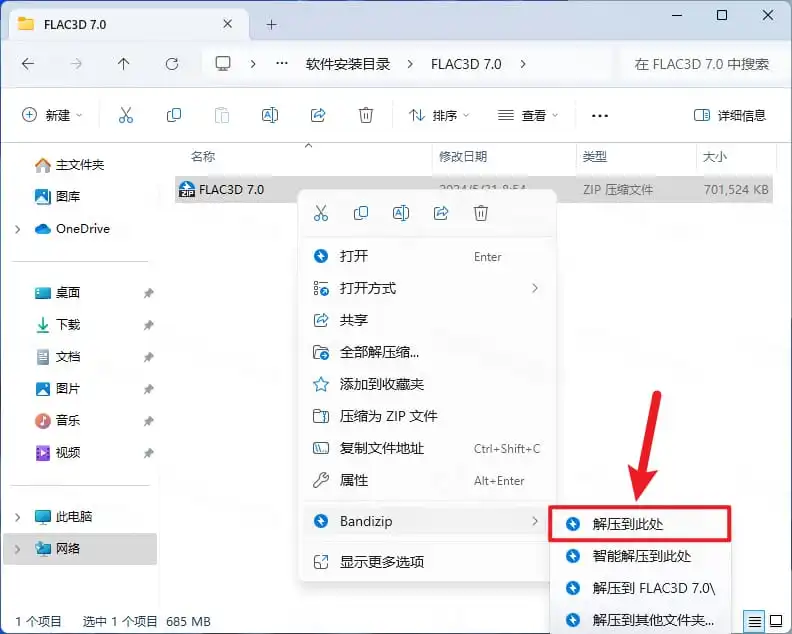
Task: Open 属性 from the context menu
Action: tap(427, 480)
